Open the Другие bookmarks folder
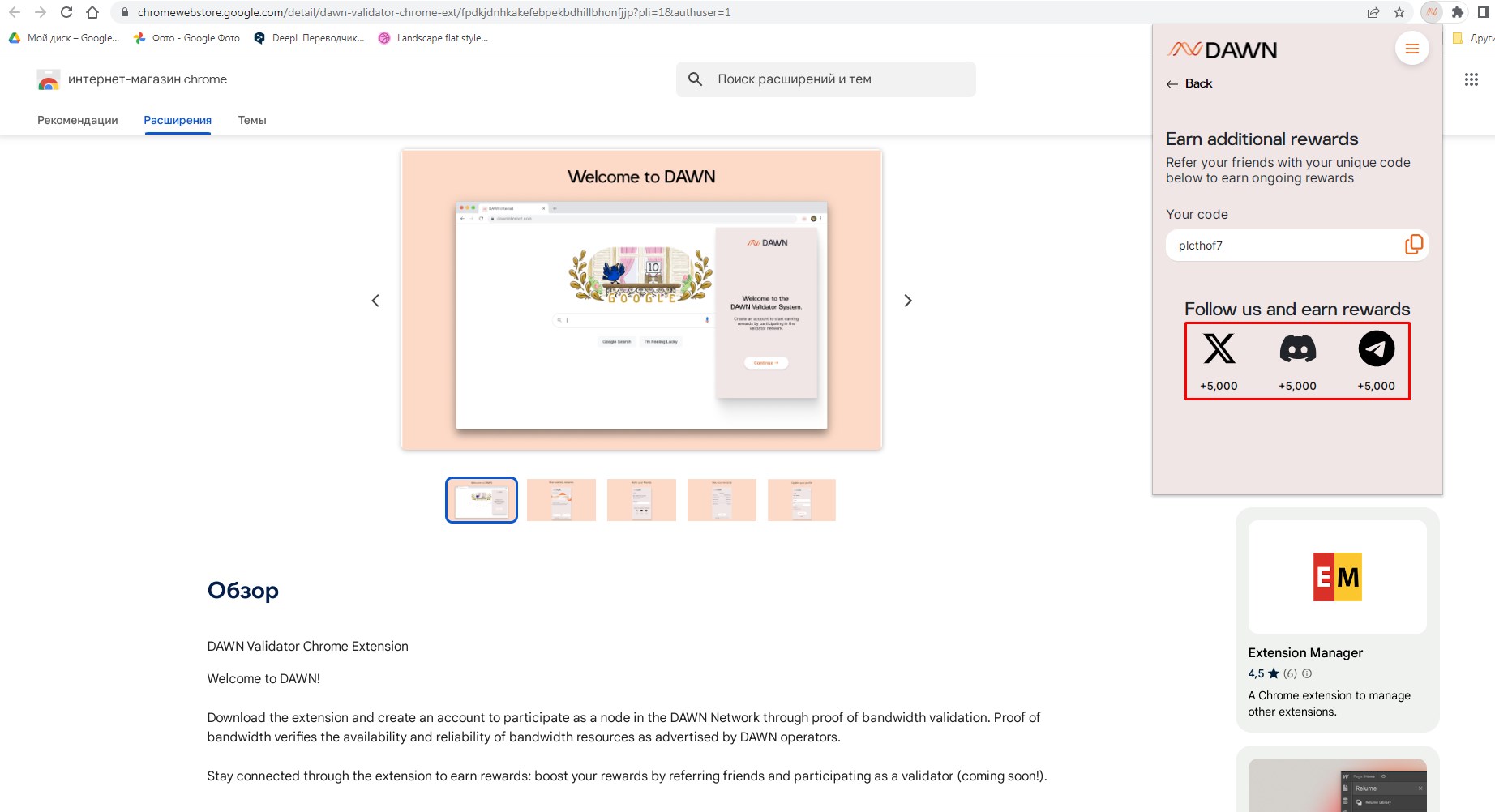The height and width of the screenshot is (812, 1495). [x=1474, y=38]
